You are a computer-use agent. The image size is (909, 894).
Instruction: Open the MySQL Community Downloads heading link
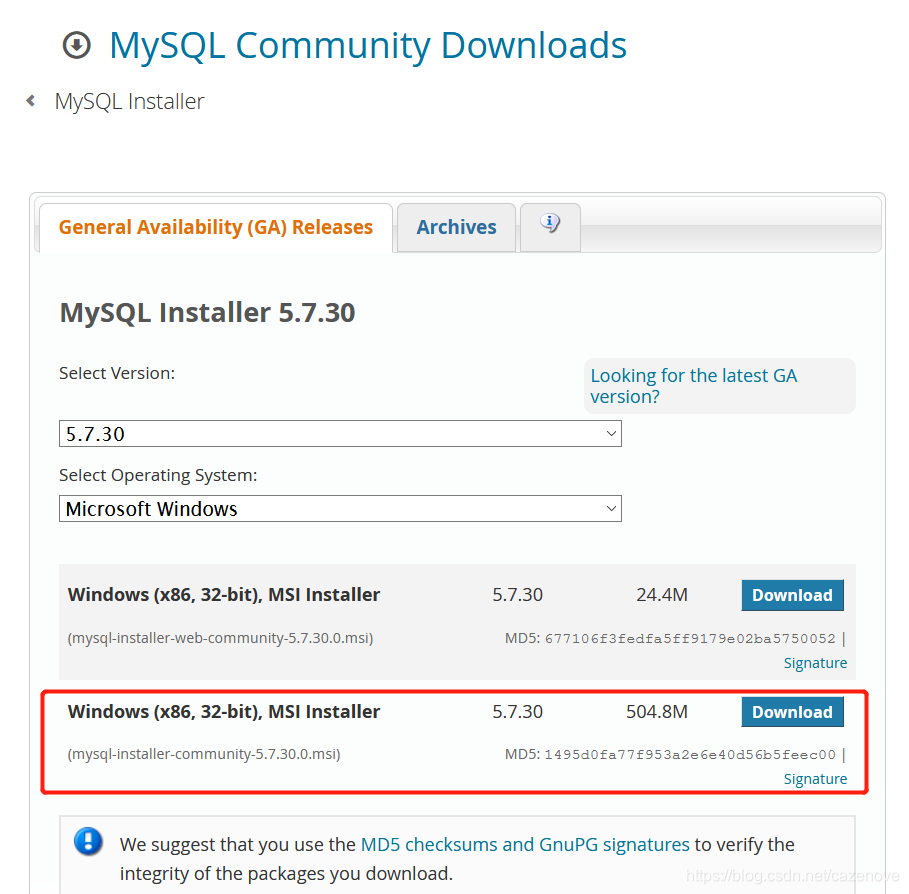click(x=368, y=45)
